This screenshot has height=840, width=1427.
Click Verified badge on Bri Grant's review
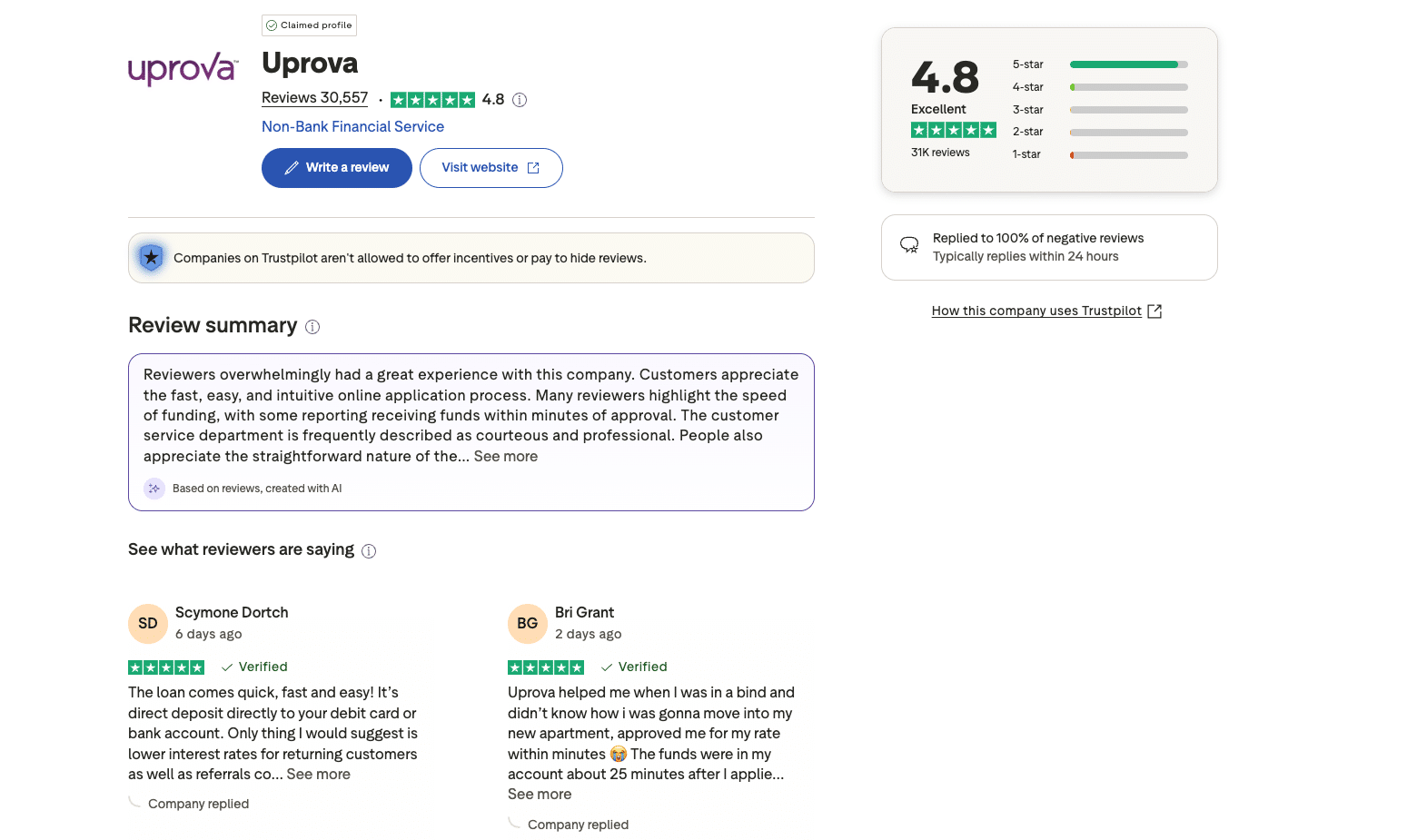pyautogui.click(x=634, y=667)
